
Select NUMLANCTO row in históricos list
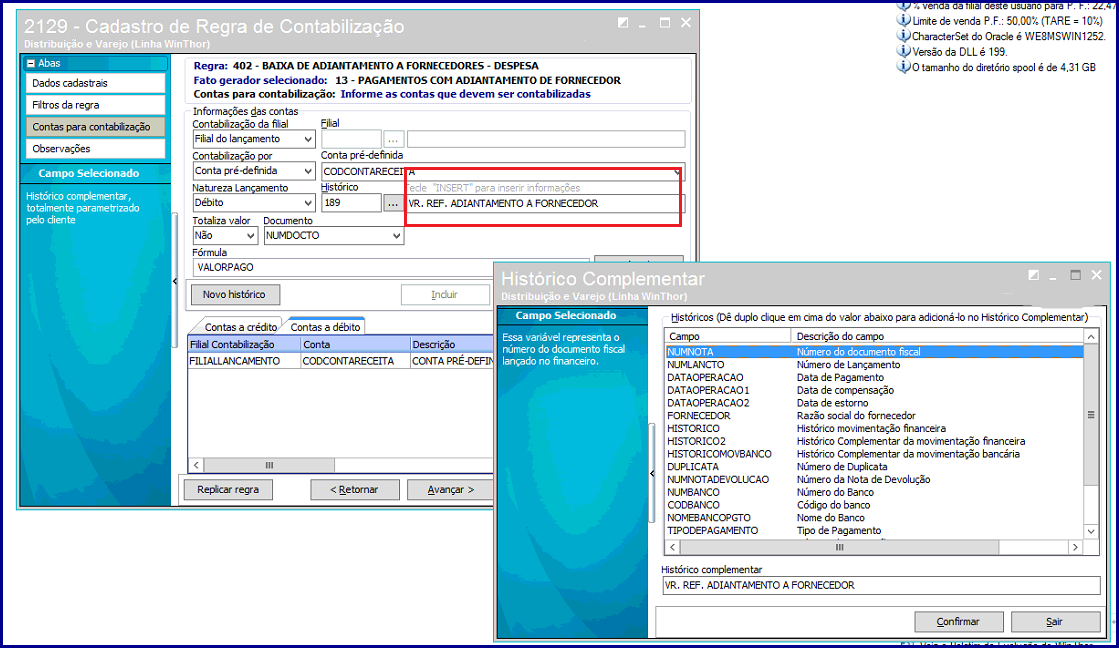(x=874, y=365)
